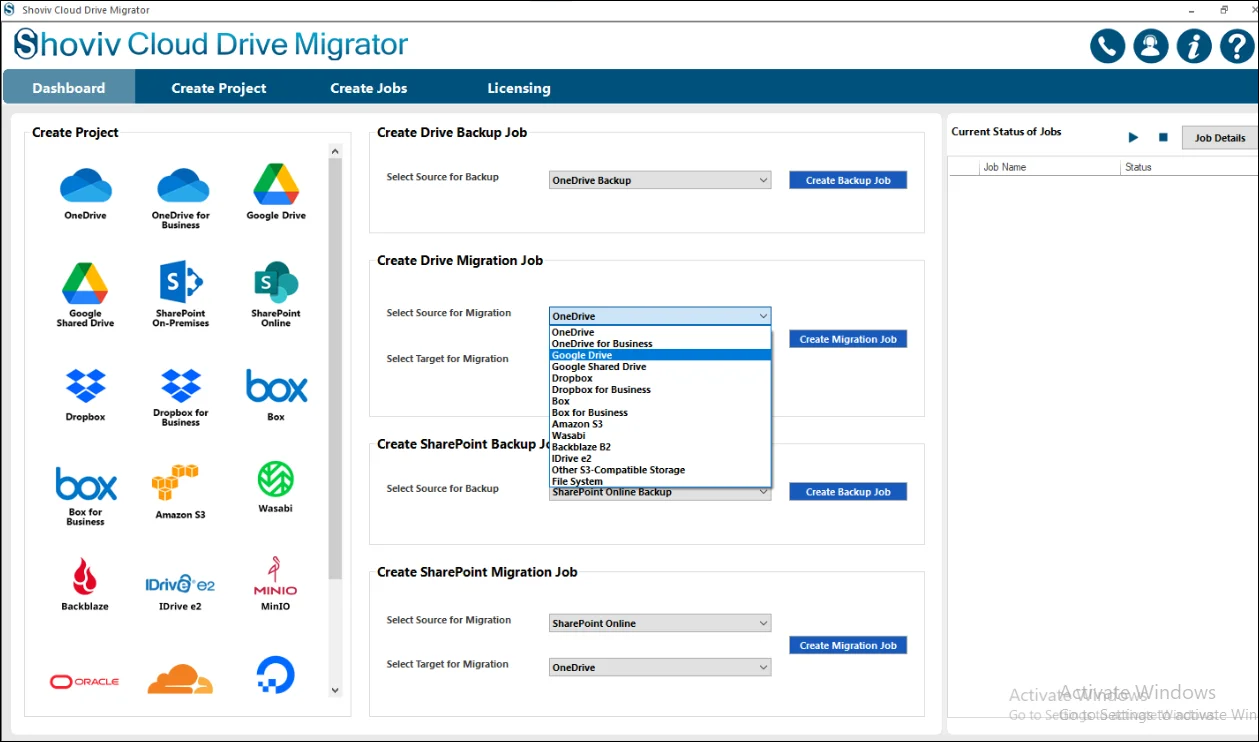This screenshot has height=742, width=1259.
Task: Stop jobs with the stop icon
Action: point(1163,137)
